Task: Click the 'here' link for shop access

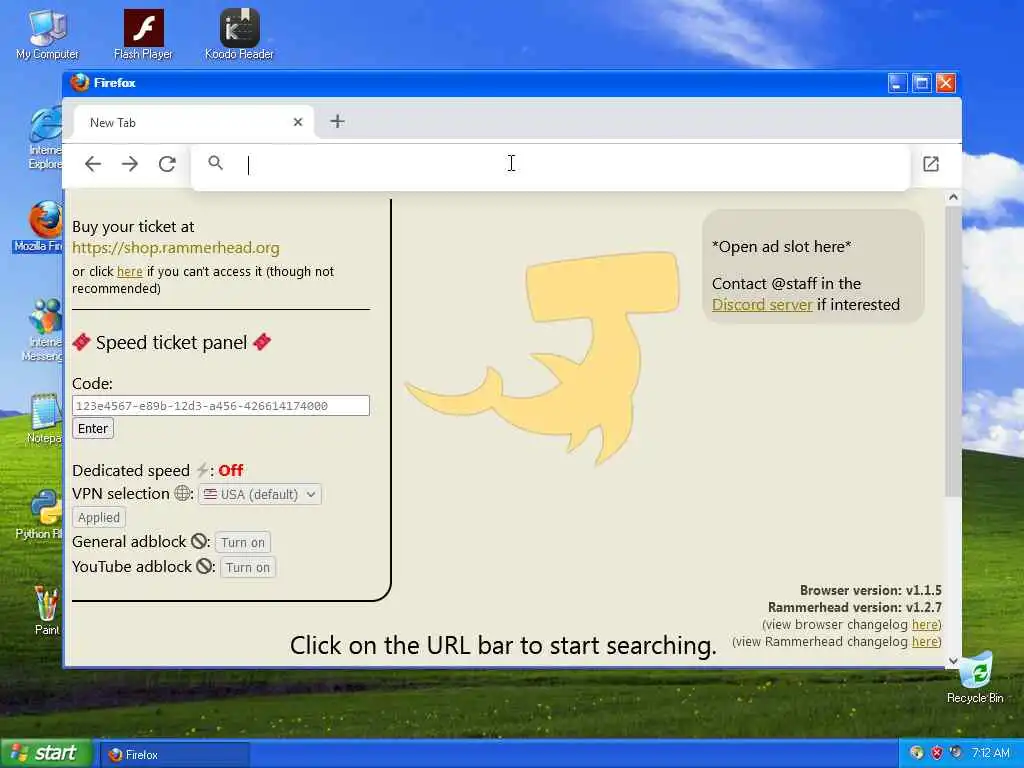Action: [x=129, y=271]
